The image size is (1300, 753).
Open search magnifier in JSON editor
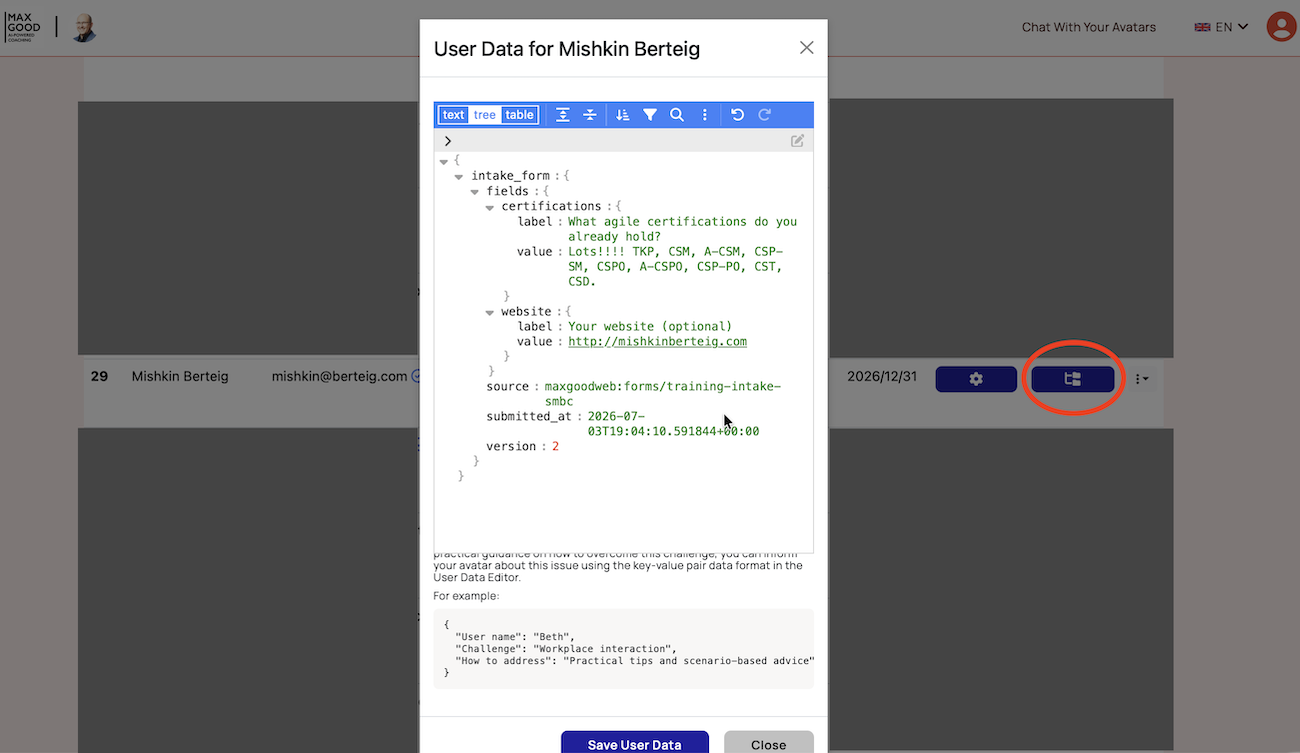677,115
